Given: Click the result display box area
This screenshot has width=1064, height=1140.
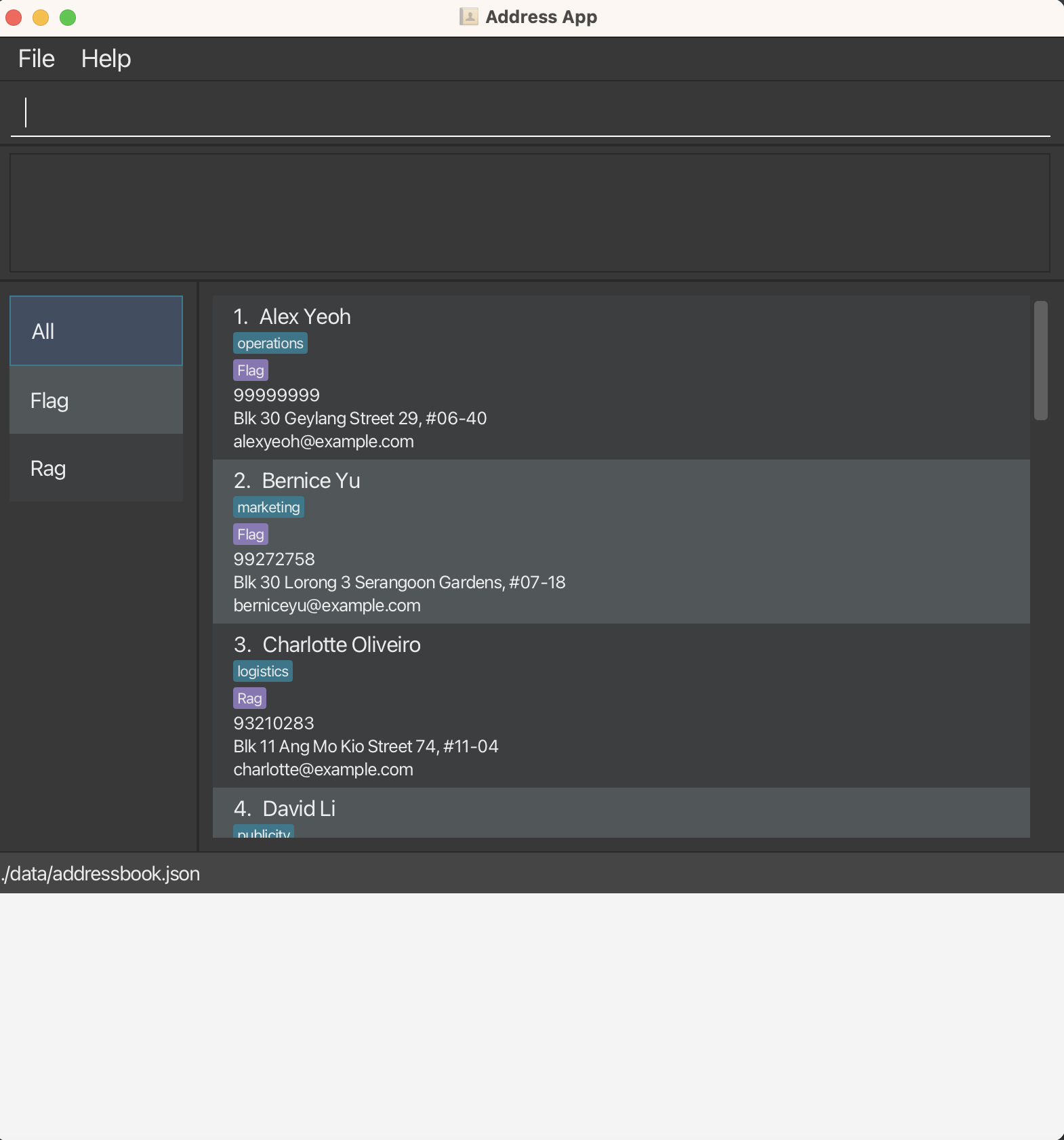Looking at the screenshot, I should [530, 213].
